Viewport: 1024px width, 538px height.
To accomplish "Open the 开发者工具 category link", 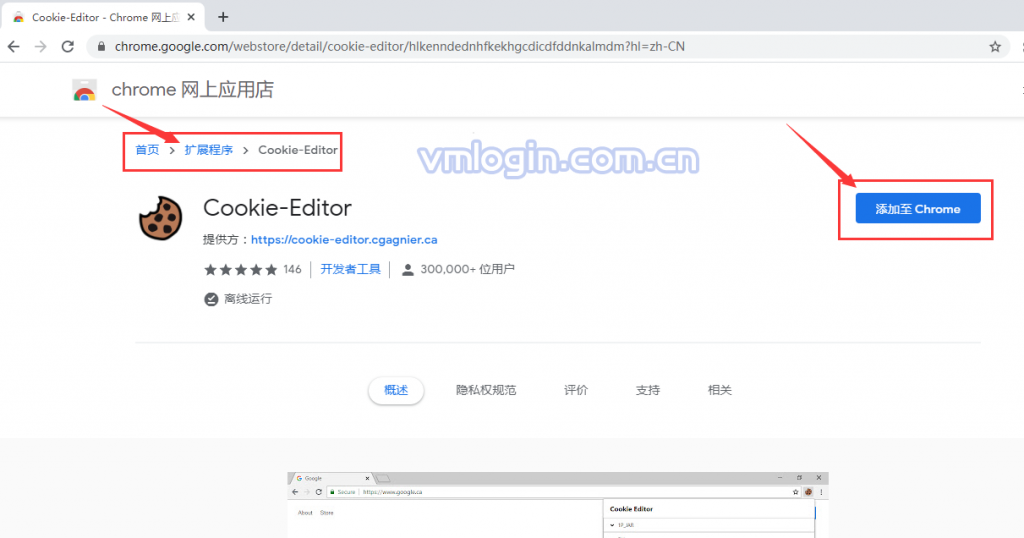I will point(350,269).
